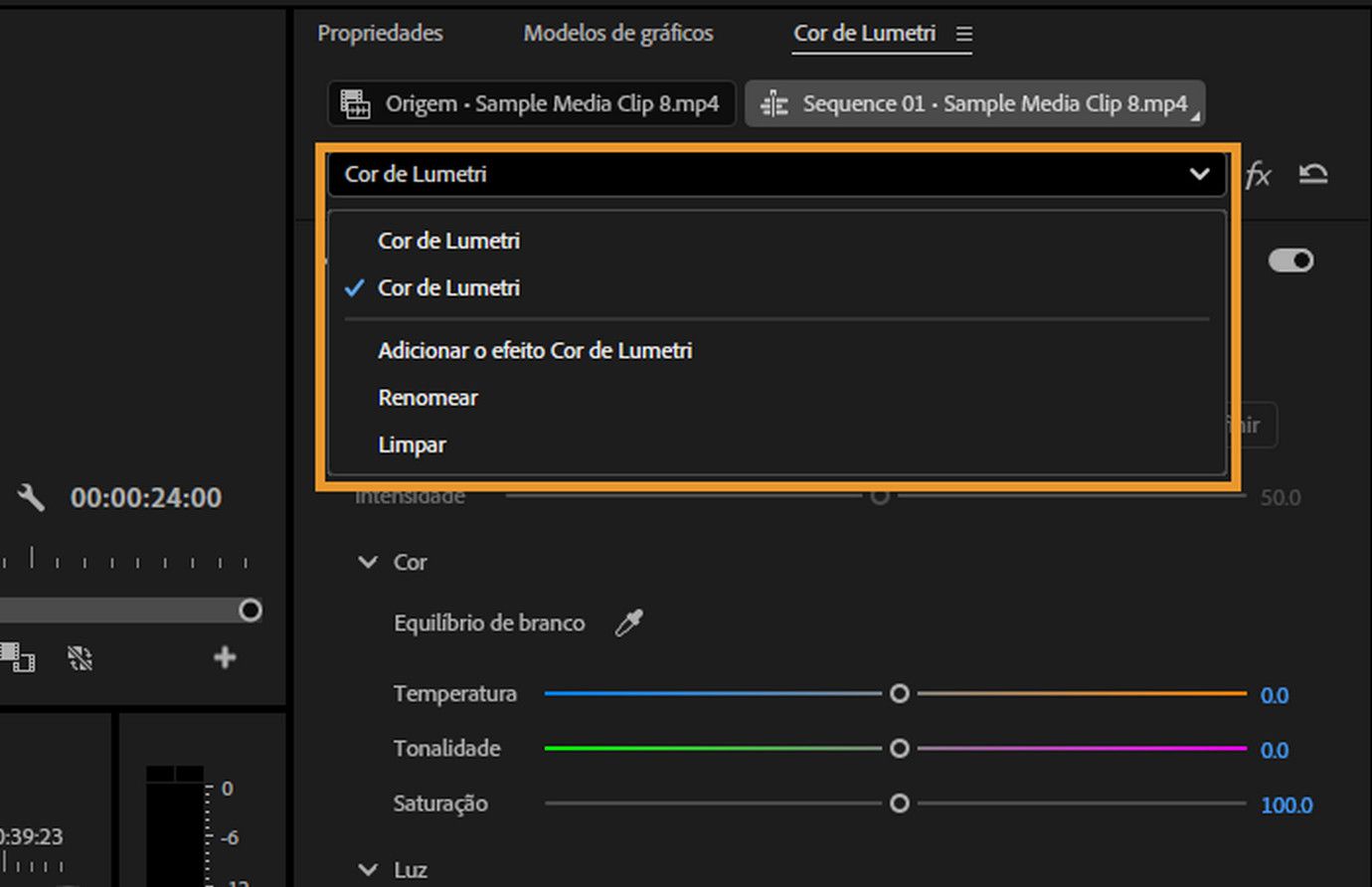This screenshot has width=1372, height=887.
Task: Click the fx bypass icon
Action: tap(1259, 174)
